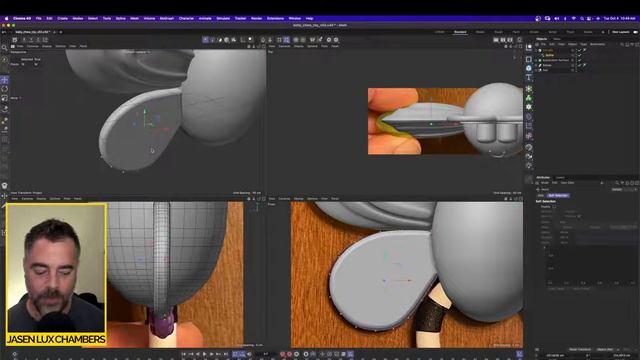Click the red record keyframe button
The image size is (640, 360).
pos(282,354)
